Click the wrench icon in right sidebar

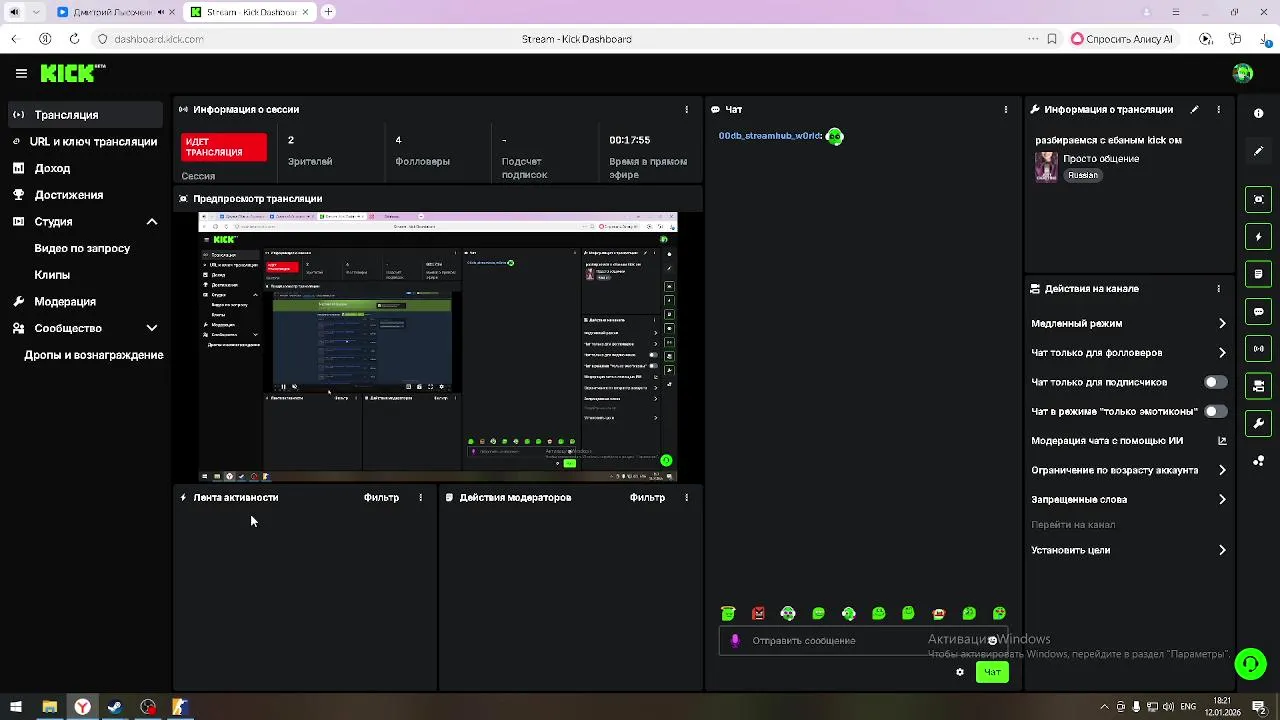click(x=1259, y=423)
